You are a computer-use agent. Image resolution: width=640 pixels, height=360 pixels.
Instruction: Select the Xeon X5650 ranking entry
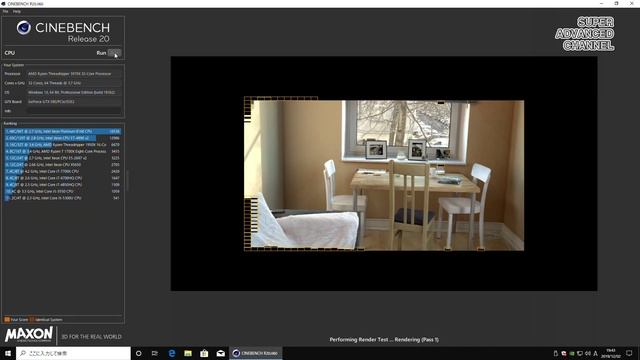tap(62, 164)
